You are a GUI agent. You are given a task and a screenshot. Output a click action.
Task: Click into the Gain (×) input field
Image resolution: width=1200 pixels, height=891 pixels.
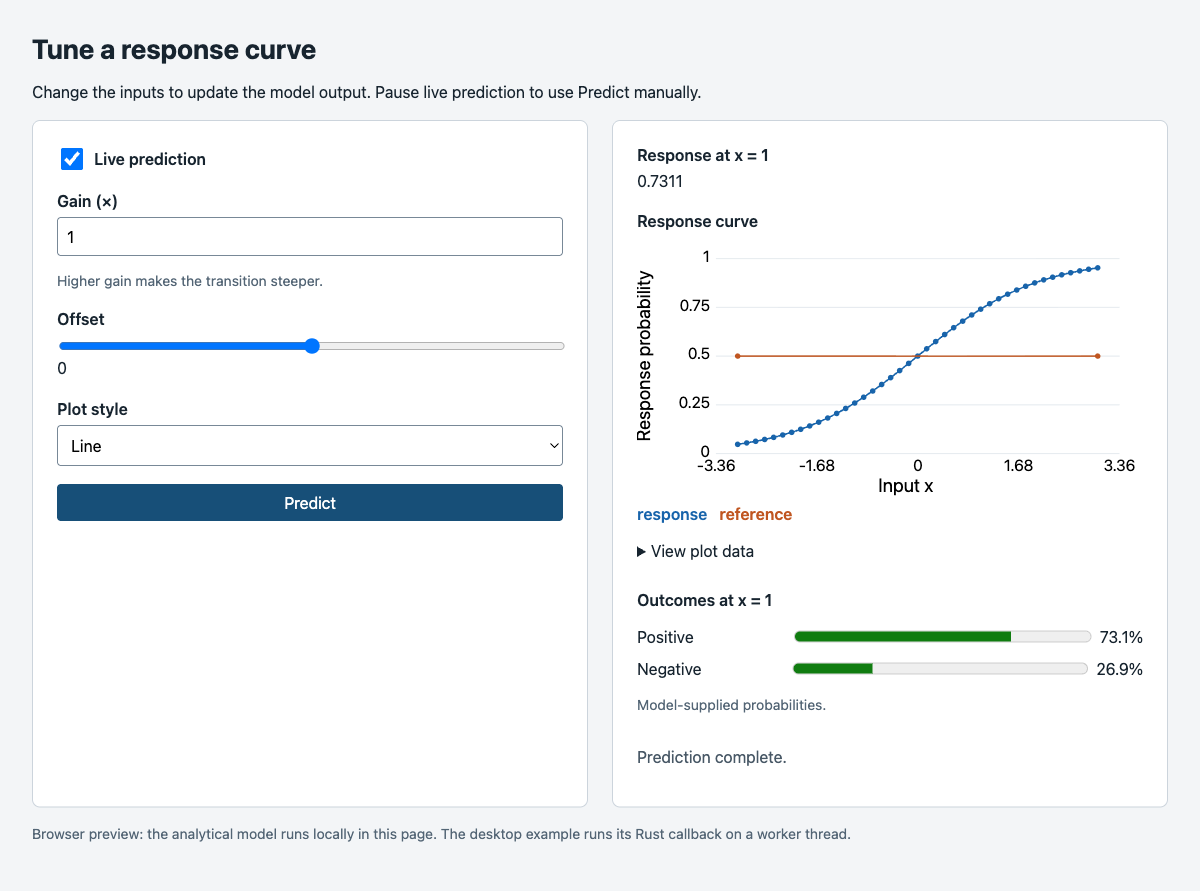click(x=310, y=237)
